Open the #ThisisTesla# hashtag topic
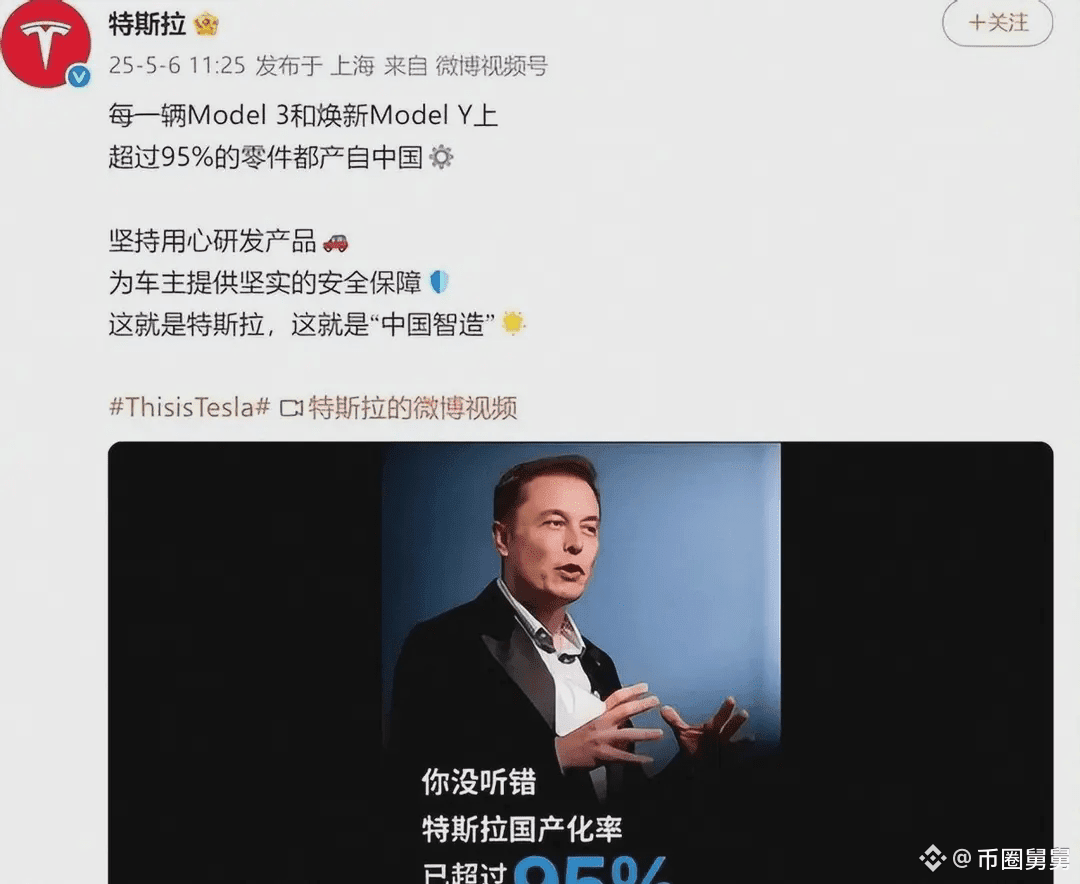 tap(189, 407)
